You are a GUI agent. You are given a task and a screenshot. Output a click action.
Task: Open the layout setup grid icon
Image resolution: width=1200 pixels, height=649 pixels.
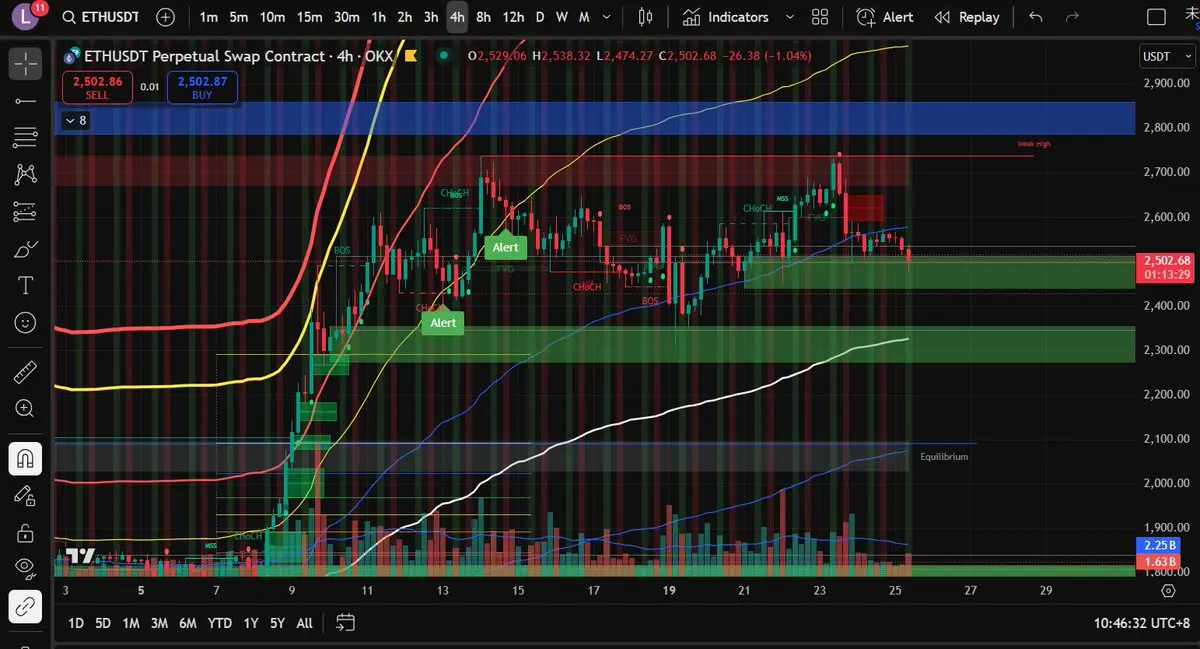point(820,17)
